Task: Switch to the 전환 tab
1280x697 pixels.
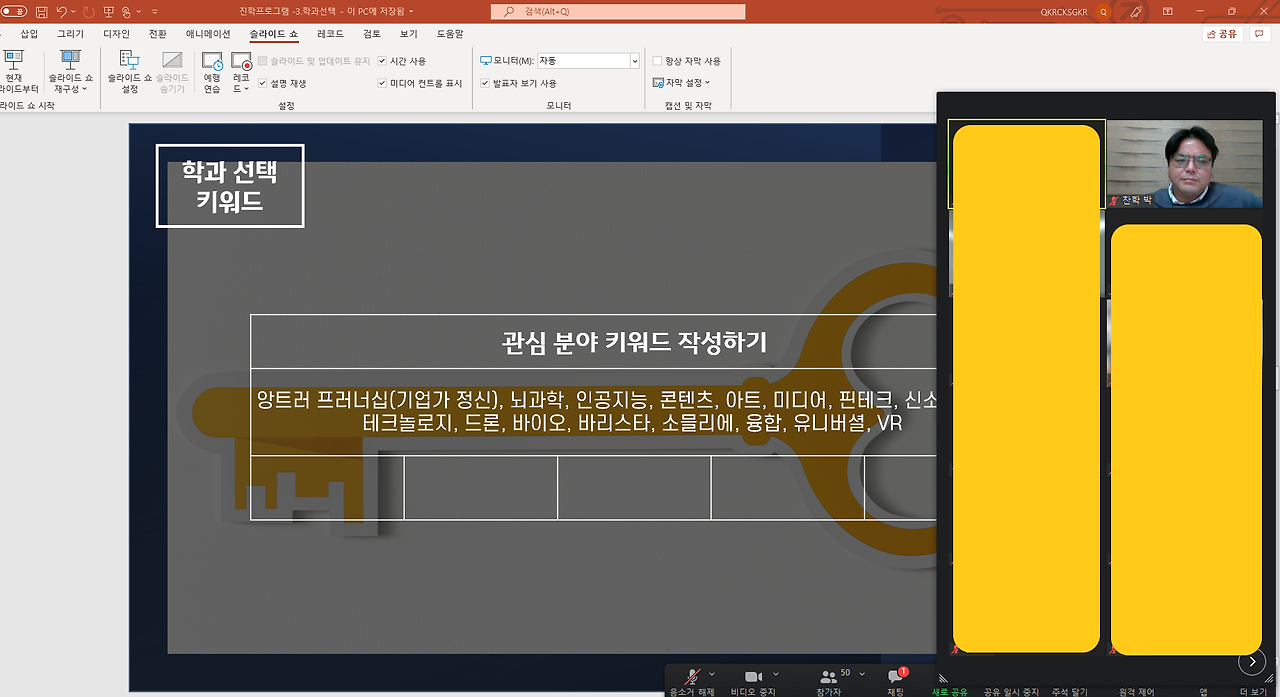Action: (158, 33)
